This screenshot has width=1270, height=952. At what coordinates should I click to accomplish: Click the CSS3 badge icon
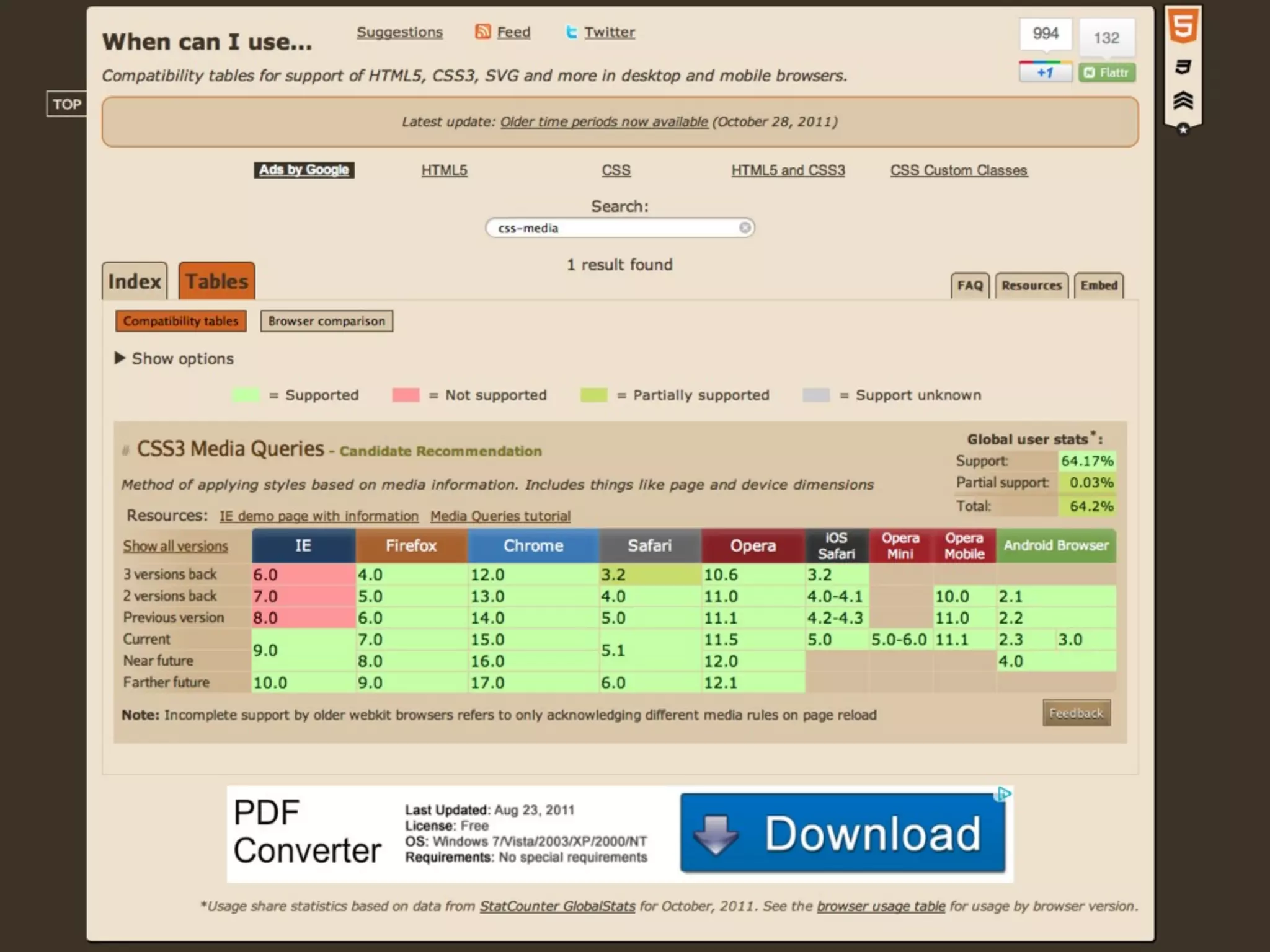pos(1183,66)
